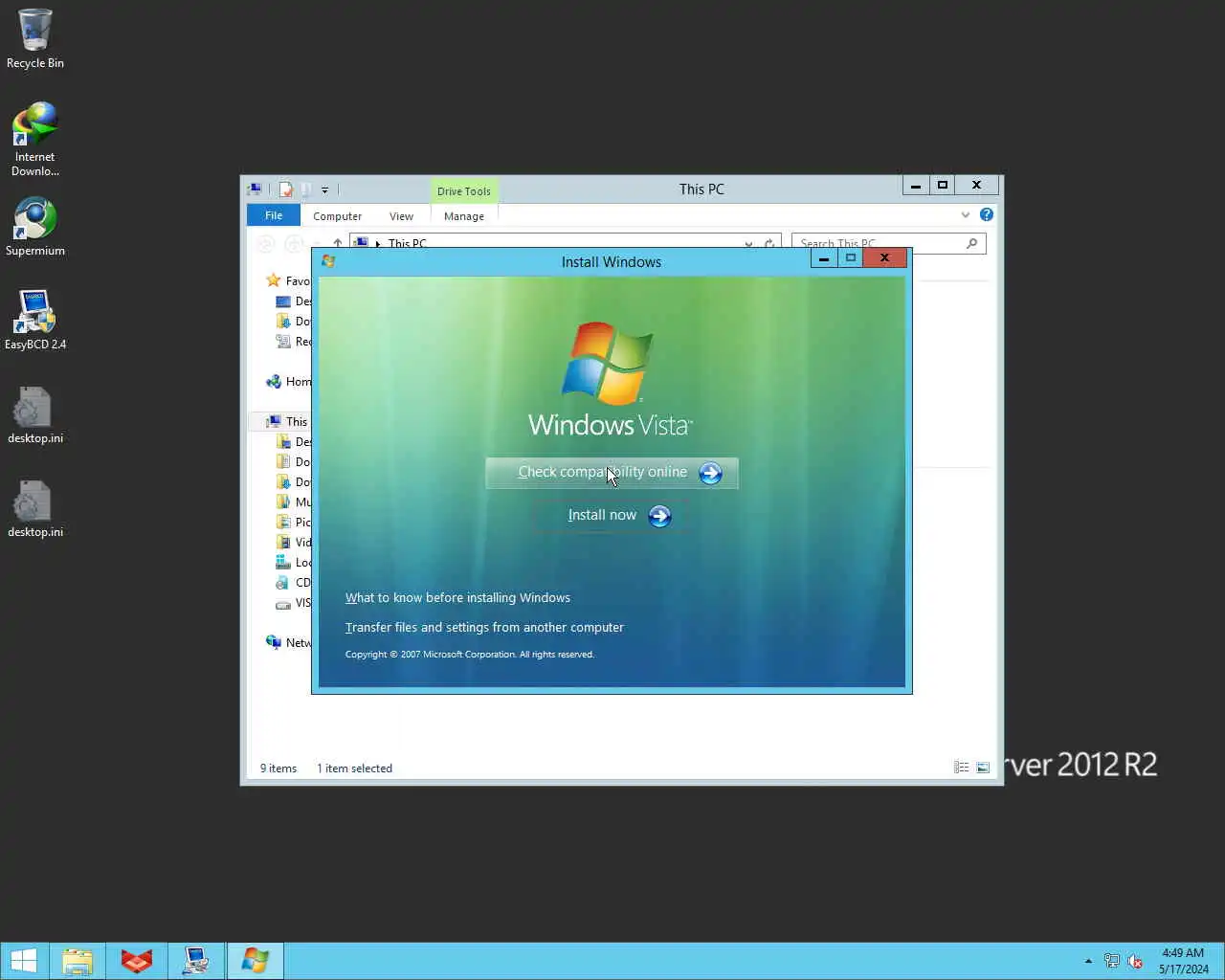This screenshot has width=1225, height=980.
Task: Switch to the Windows Setup taskbar button
Action: [x=256, y=961]
